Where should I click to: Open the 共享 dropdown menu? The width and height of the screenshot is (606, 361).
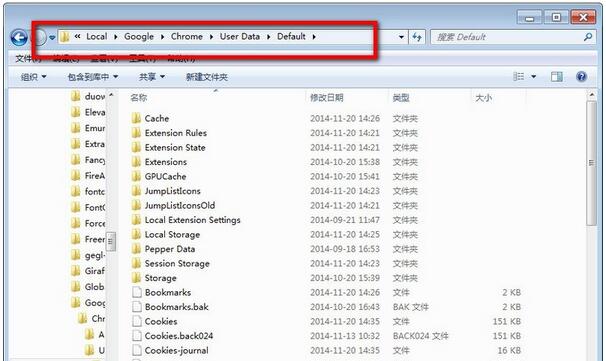[152, 77]
